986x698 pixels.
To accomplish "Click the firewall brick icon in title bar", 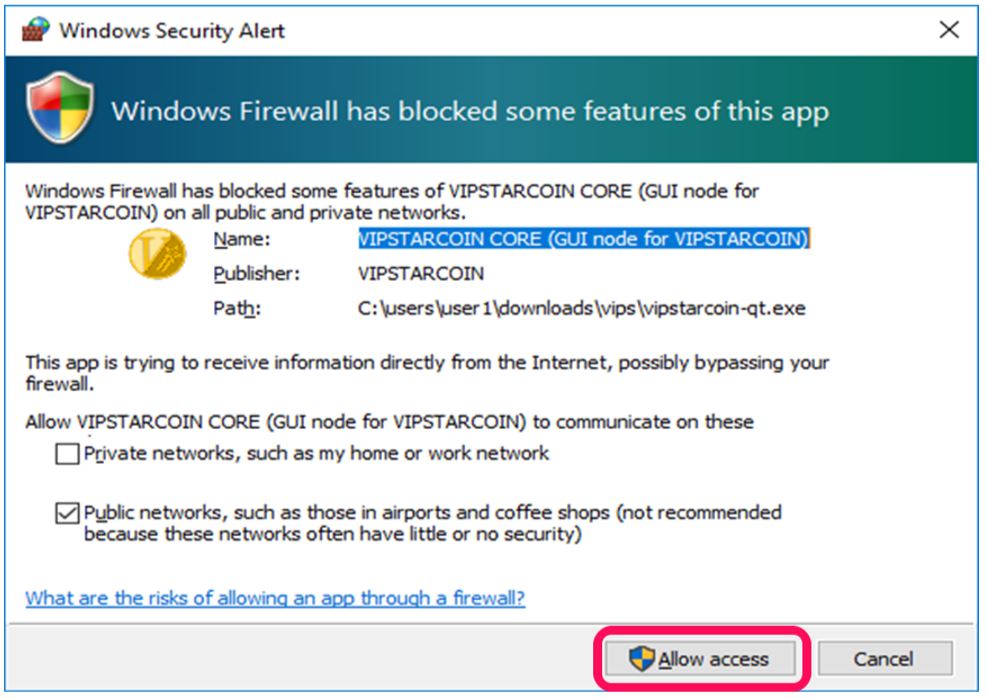I will 35,29.
